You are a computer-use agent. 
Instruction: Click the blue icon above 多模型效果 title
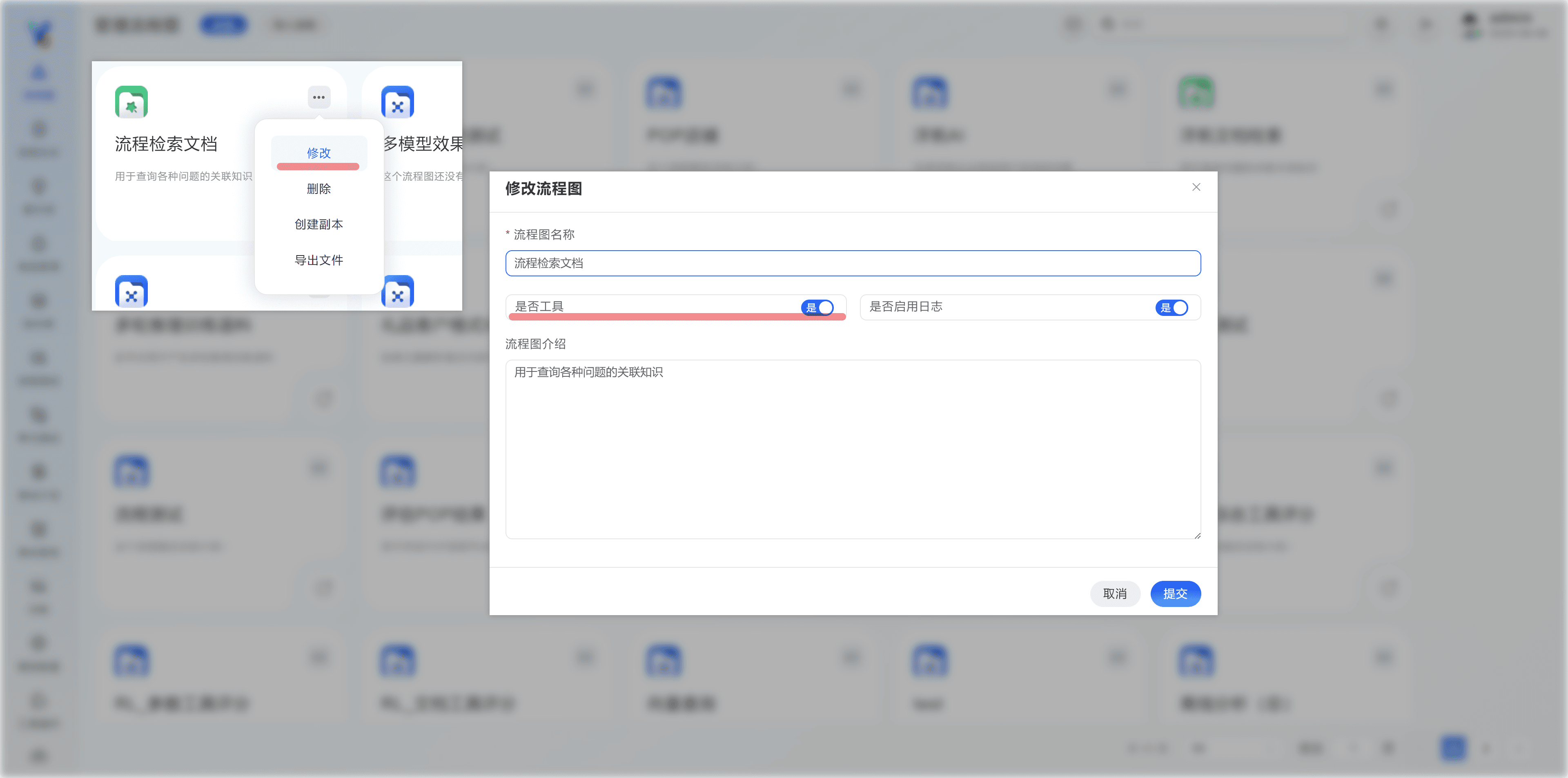397,102
